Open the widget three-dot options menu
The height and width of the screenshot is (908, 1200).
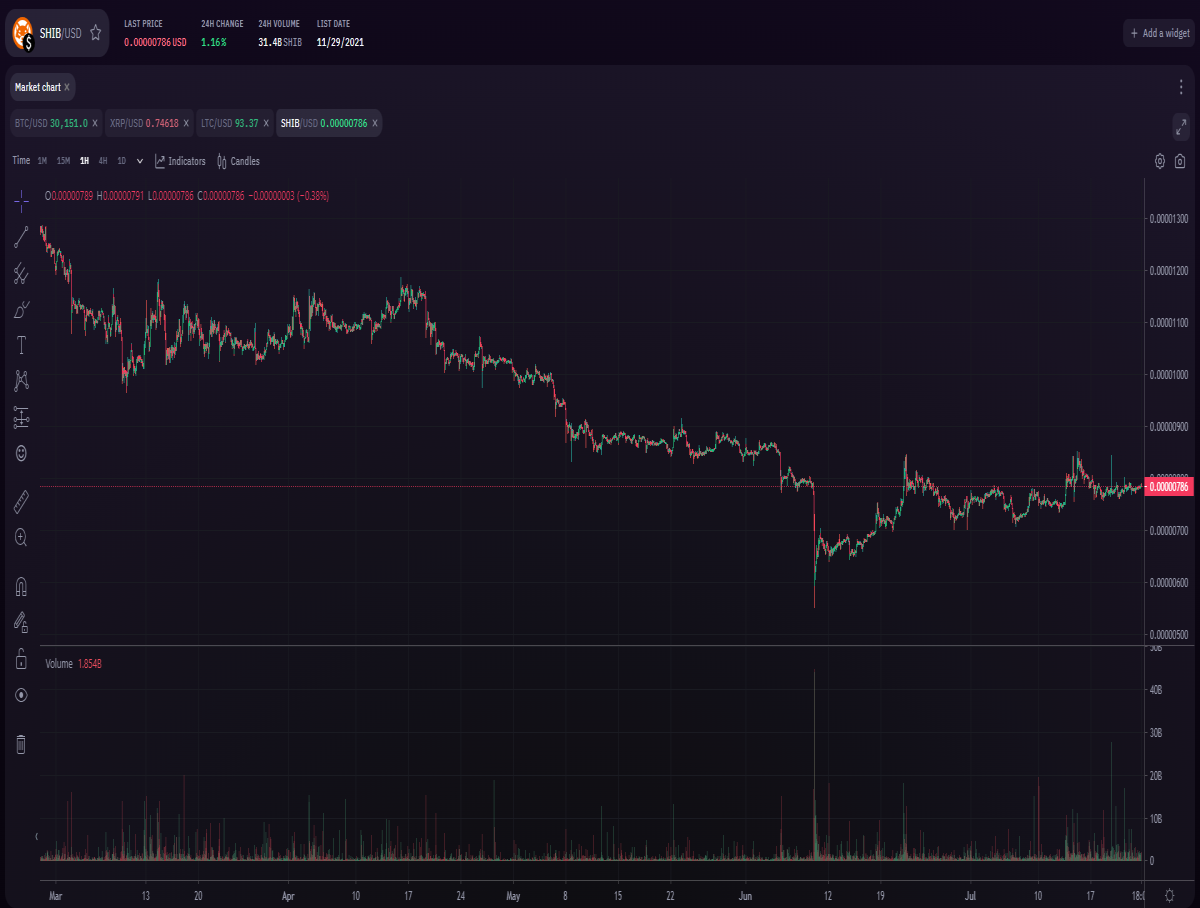pos(1180,87)
